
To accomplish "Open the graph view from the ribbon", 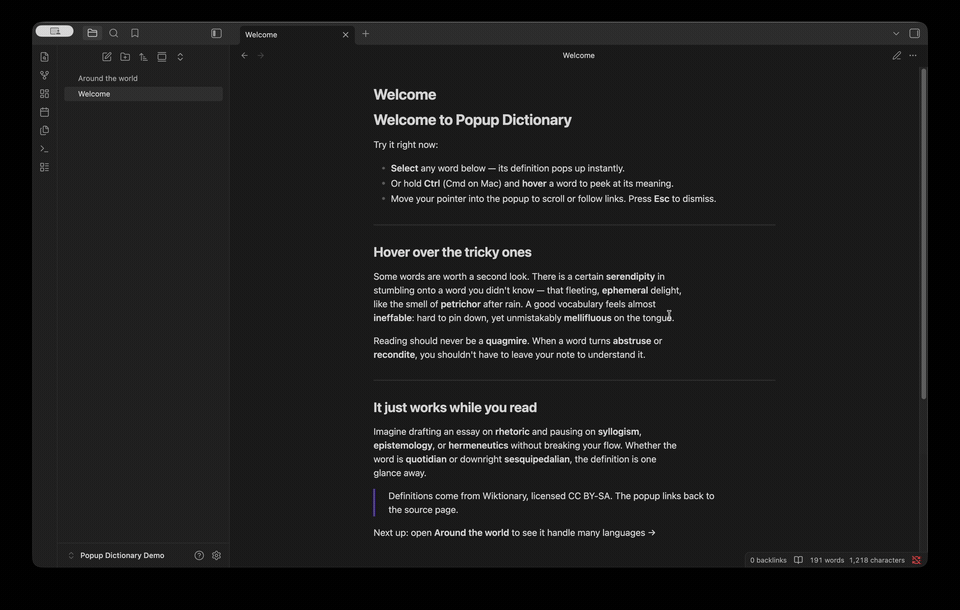I will click(44, 75).
